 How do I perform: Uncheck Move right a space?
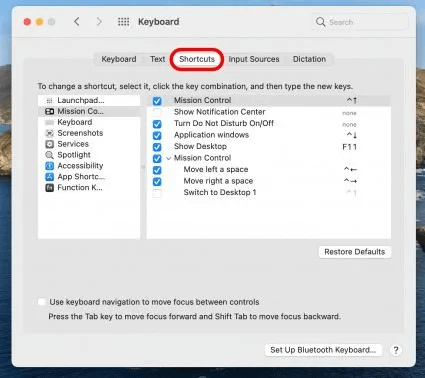(157, 181)
